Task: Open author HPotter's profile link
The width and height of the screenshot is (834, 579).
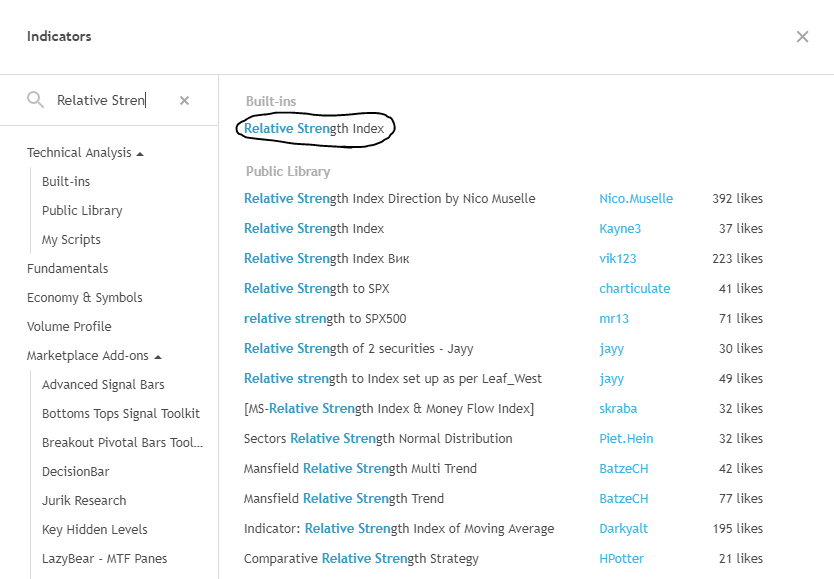Action: (x=621, y=559)
